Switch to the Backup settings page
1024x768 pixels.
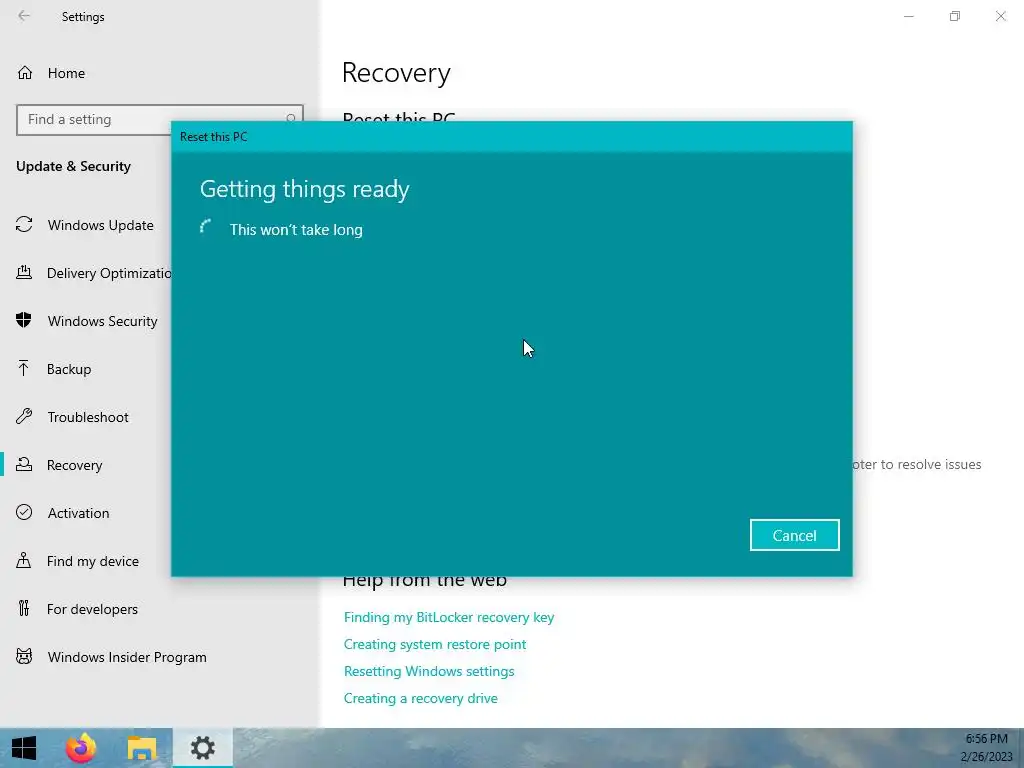(69, 369)
